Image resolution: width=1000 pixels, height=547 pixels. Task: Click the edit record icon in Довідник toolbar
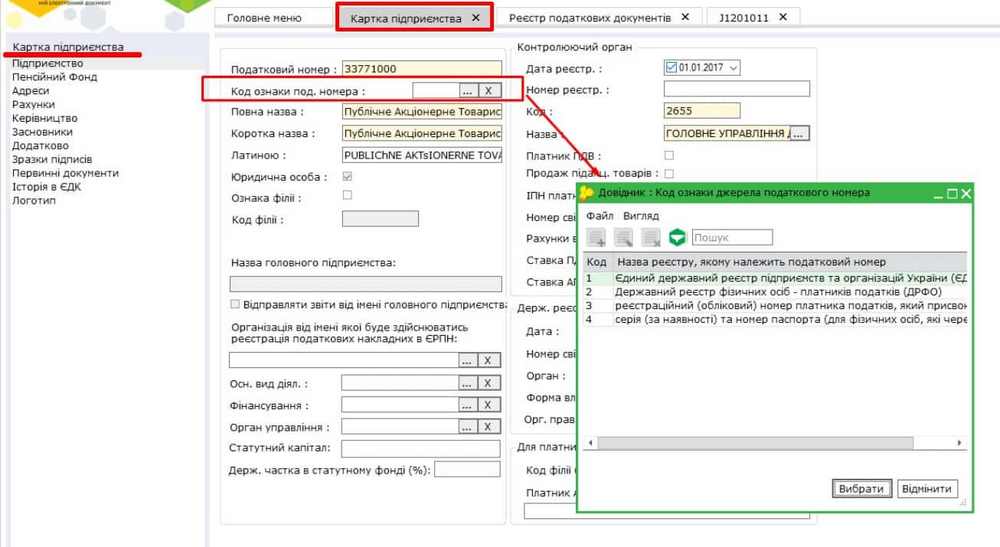(624, 238)
